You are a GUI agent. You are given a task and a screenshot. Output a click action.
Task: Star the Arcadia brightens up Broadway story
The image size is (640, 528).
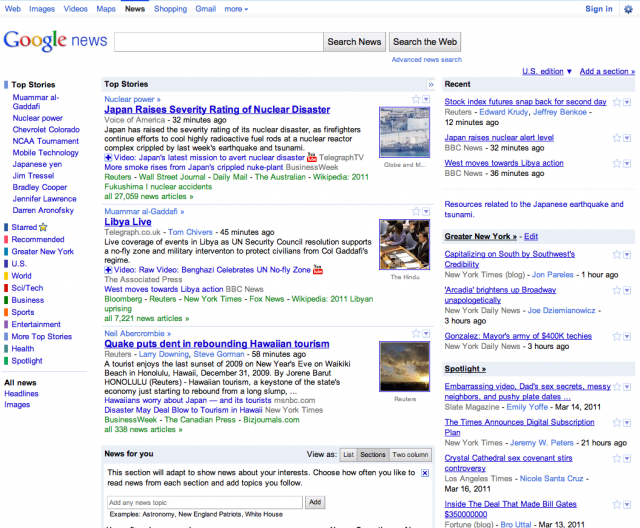click(x=617, y=290)
